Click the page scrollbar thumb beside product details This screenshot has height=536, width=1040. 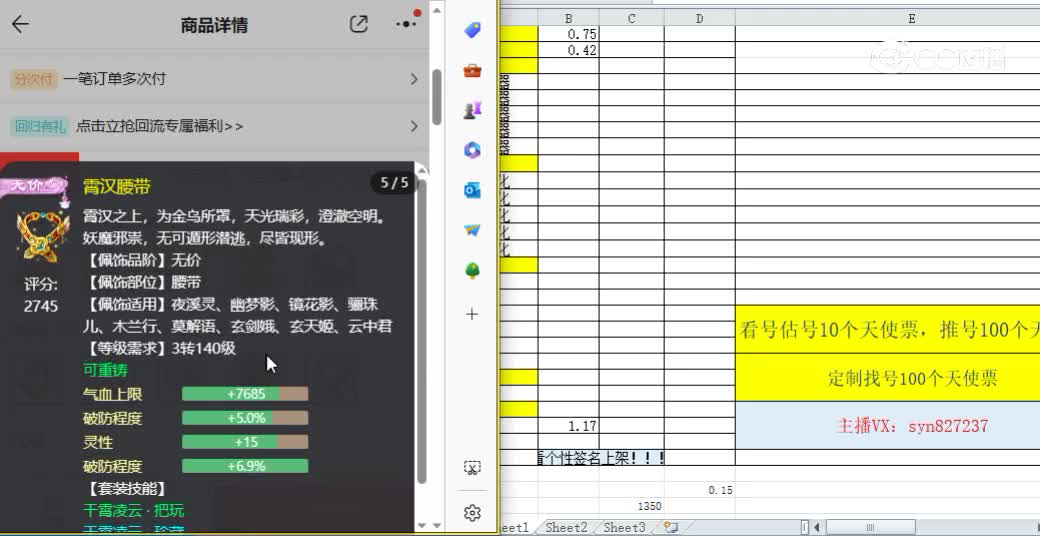click(x=436, y=97)
